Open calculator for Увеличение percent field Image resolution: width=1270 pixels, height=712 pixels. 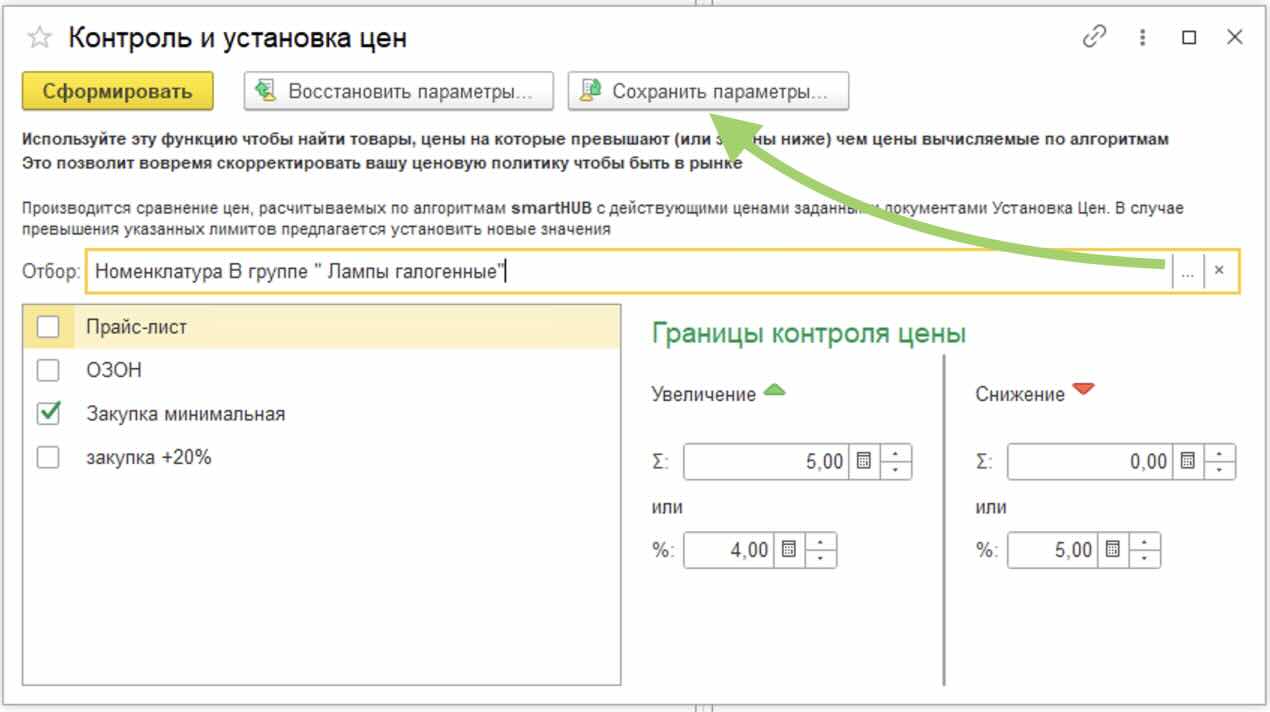[788, 550]
